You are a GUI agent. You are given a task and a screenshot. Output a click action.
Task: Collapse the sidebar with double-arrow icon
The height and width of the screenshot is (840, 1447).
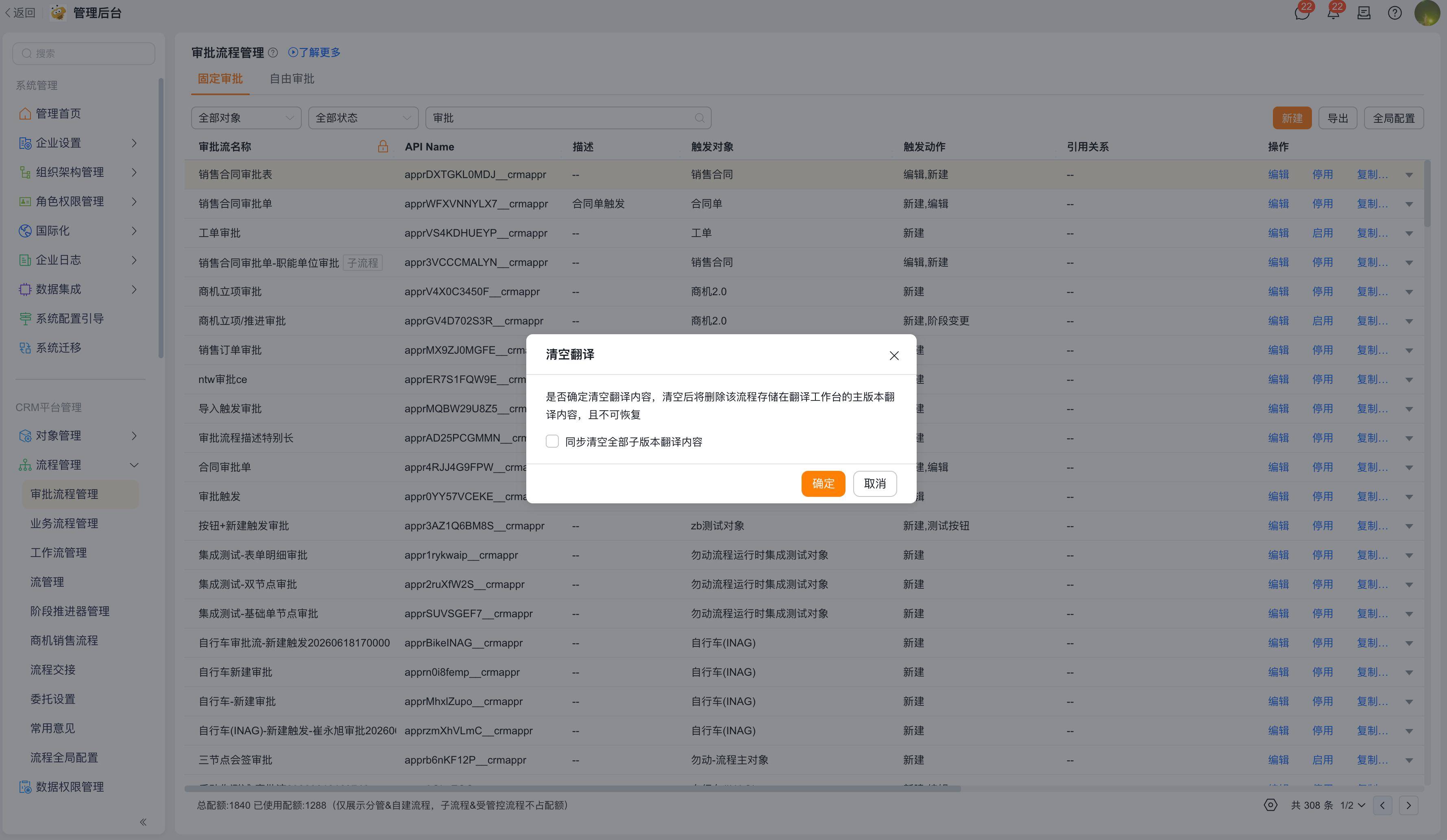pyautogui.click(x=143, y=822)
